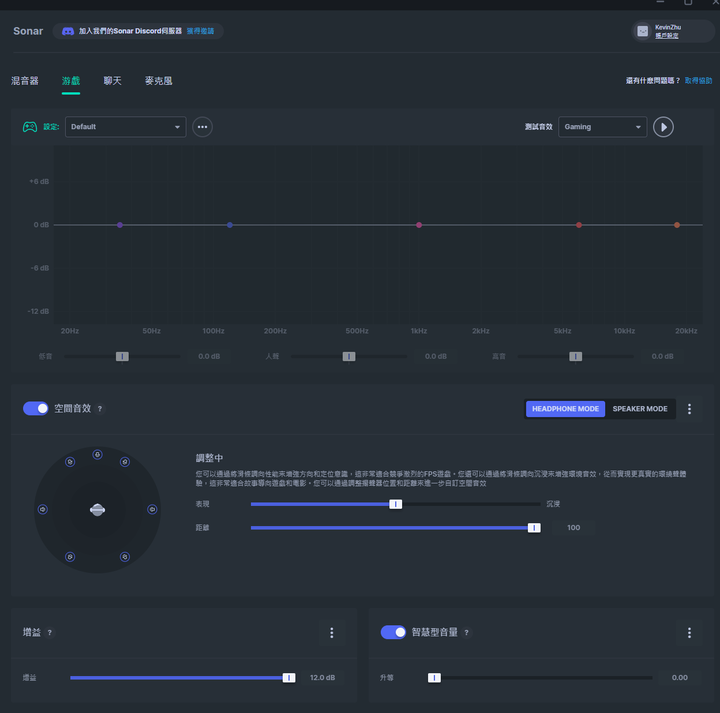Open the Default preset dropdown

pyautogui.click(x=125, y=127)
